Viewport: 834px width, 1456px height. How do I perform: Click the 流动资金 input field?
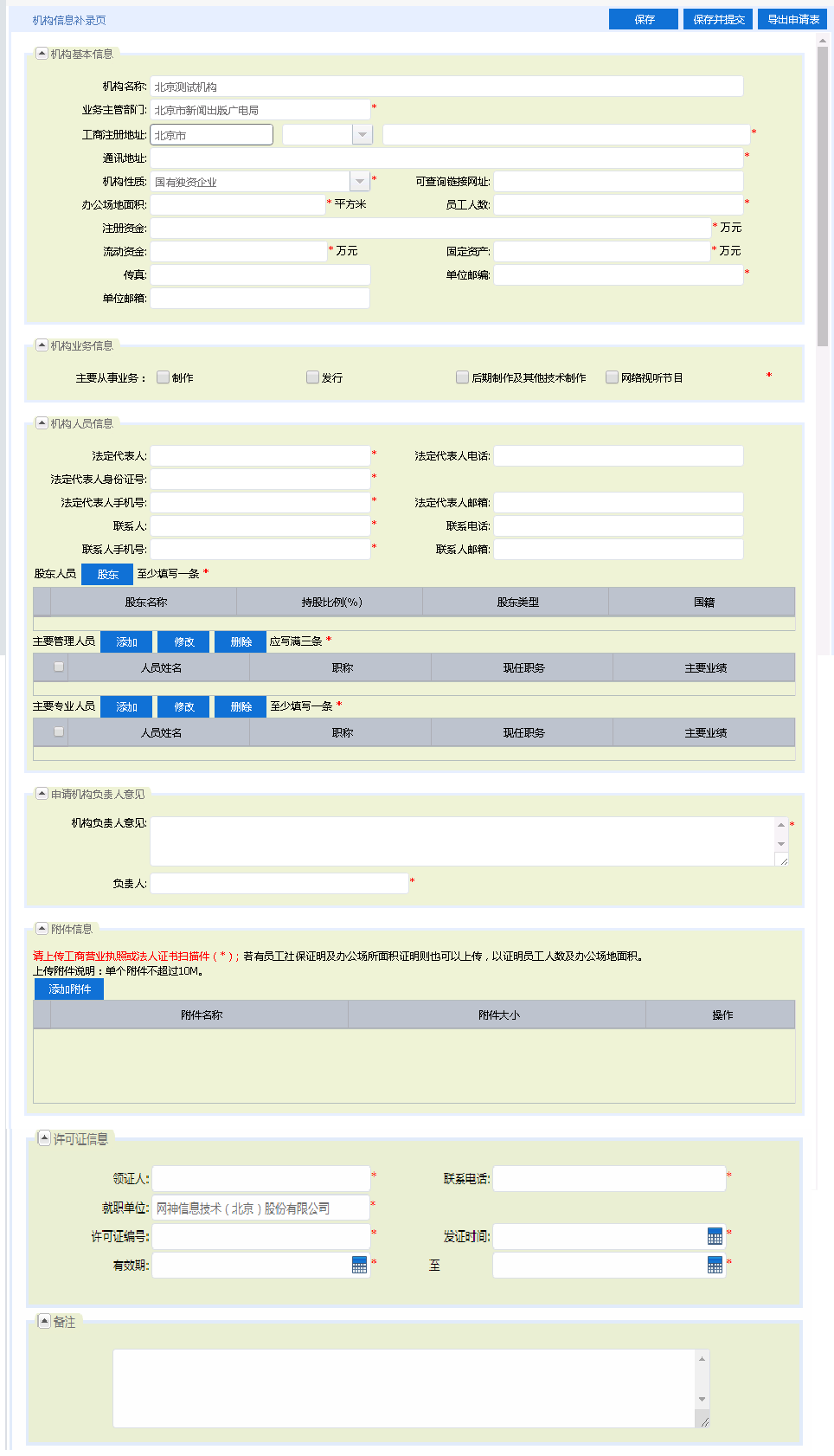click(x=239, y=251)
